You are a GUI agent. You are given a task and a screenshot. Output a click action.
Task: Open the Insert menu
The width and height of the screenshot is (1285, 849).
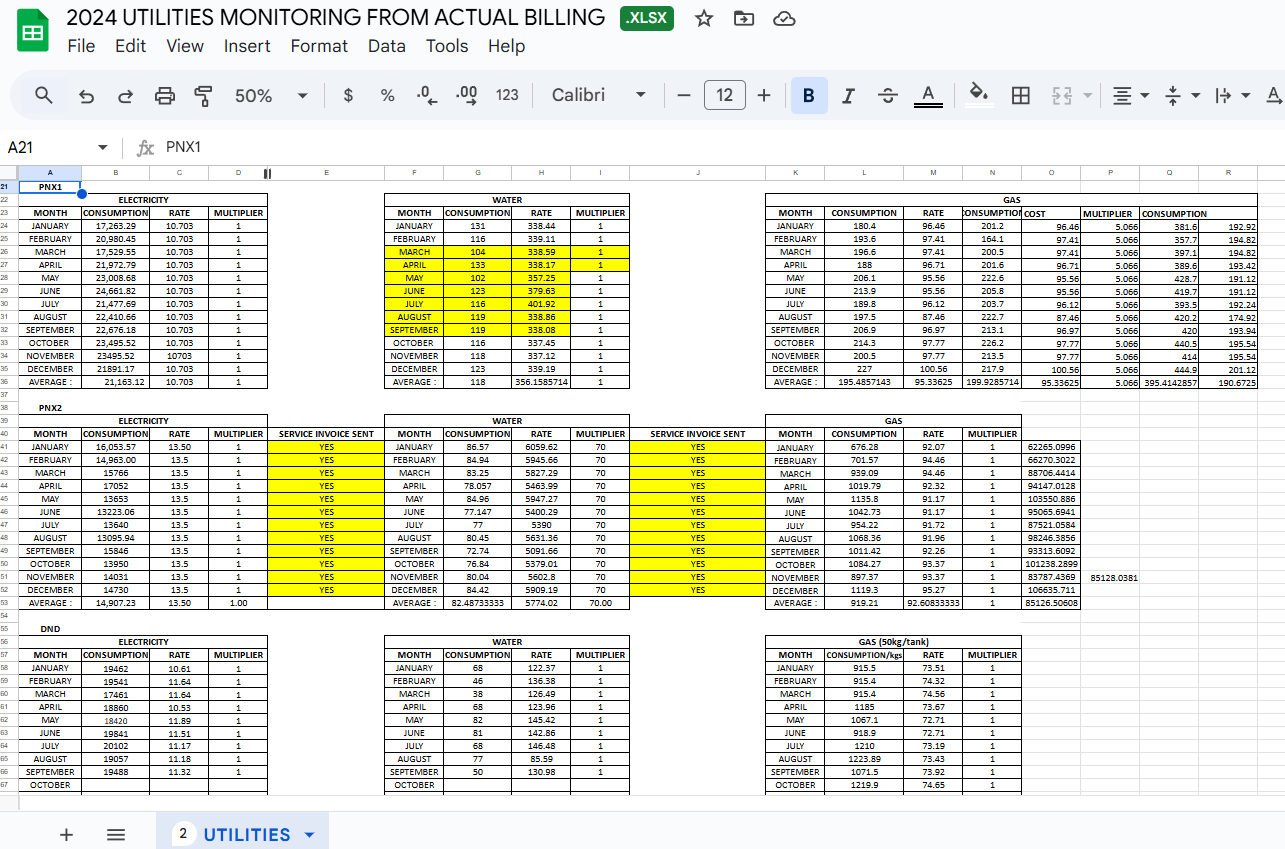coord(247,46)
